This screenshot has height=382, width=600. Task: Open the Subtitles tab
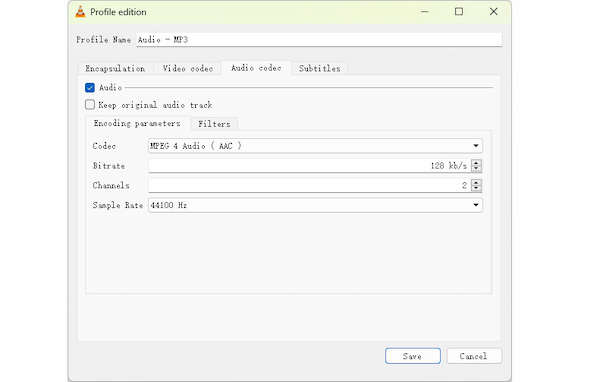pos(320,69)
